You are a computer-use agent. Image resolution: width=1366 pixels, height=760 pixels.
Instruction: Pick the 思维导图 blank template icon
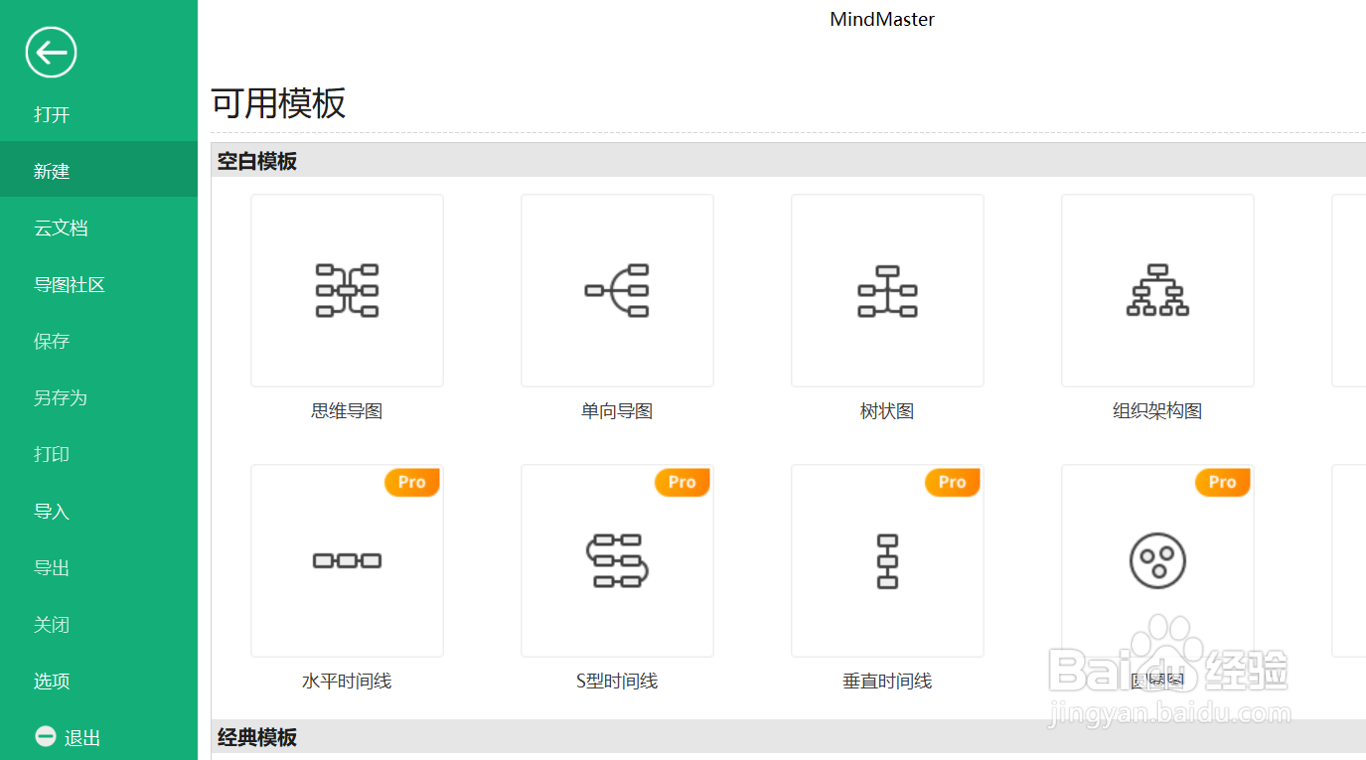tap(347, 290)
